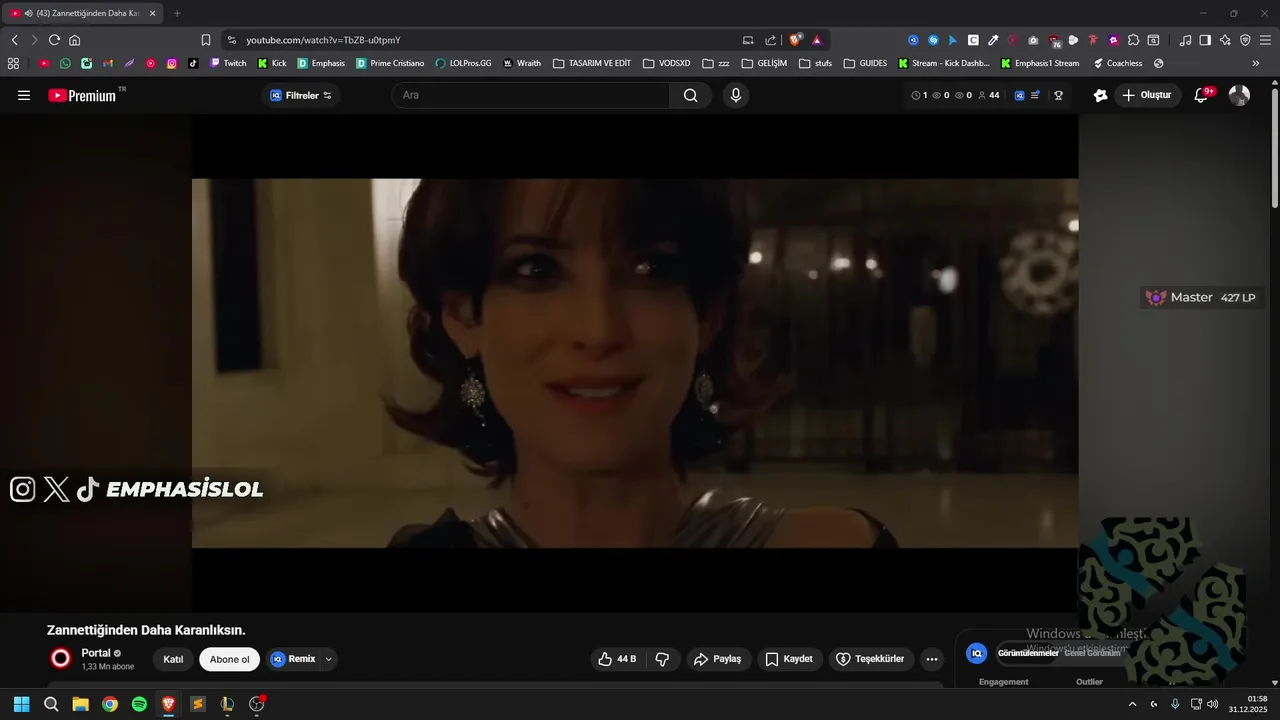Open the Oluştur create button
This screenshot has height=720, width=1280.
tap(1148, 95)
